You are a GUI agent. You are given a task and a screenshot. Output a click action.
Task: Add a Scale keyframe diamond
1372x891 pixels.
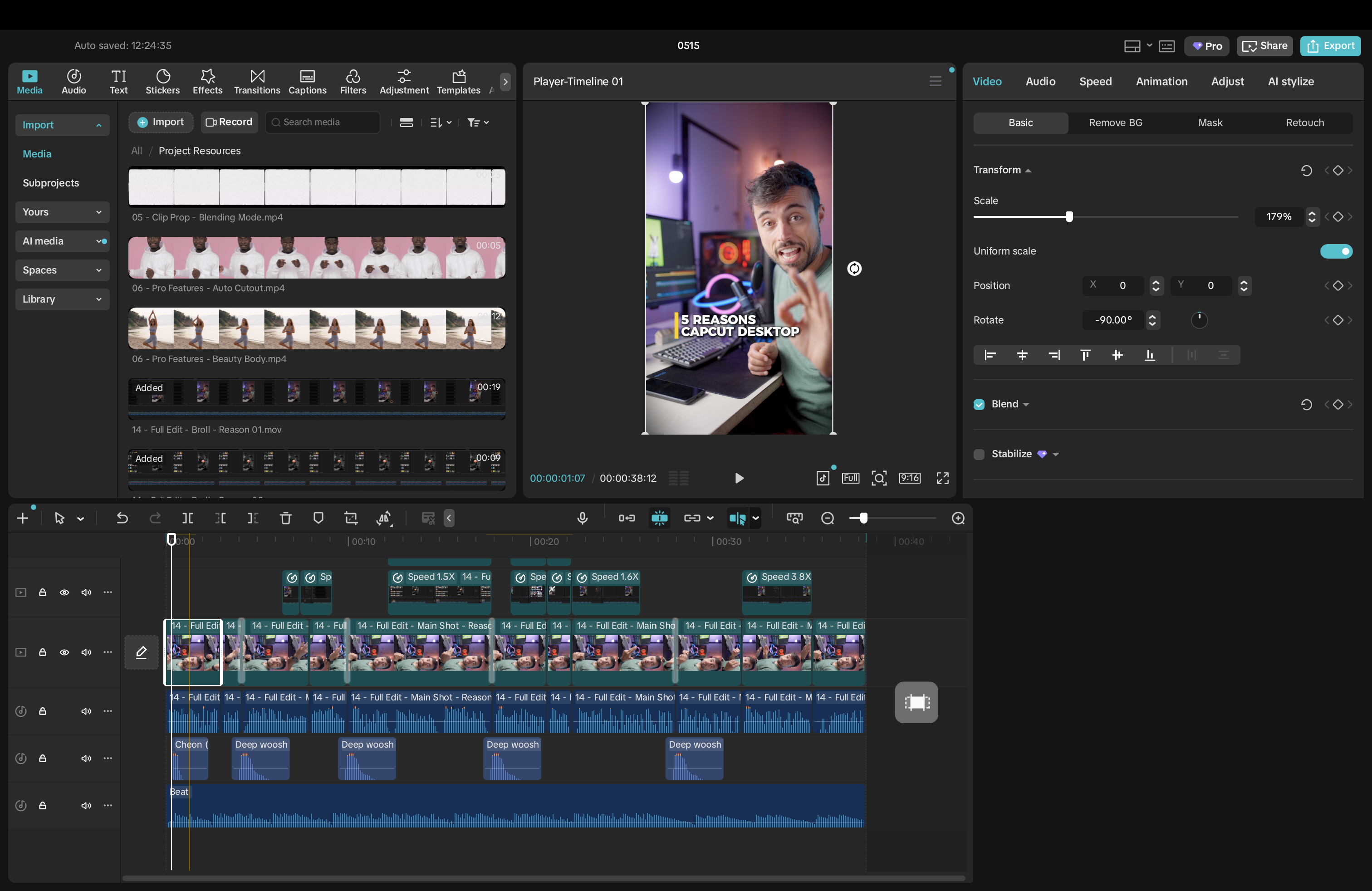(1338, 217)
